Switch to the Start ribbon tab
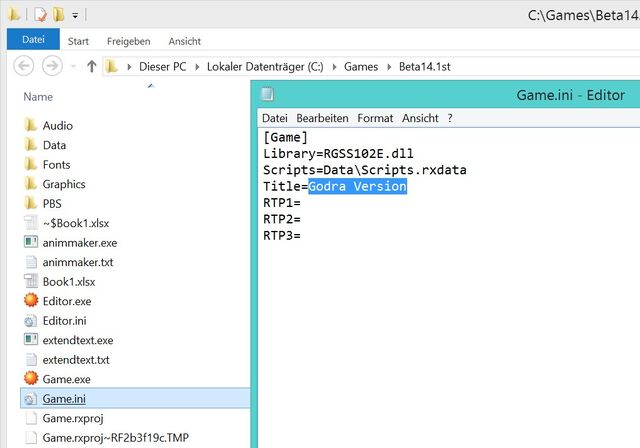This screenshot has width=640, height=448. coord(78,41)
